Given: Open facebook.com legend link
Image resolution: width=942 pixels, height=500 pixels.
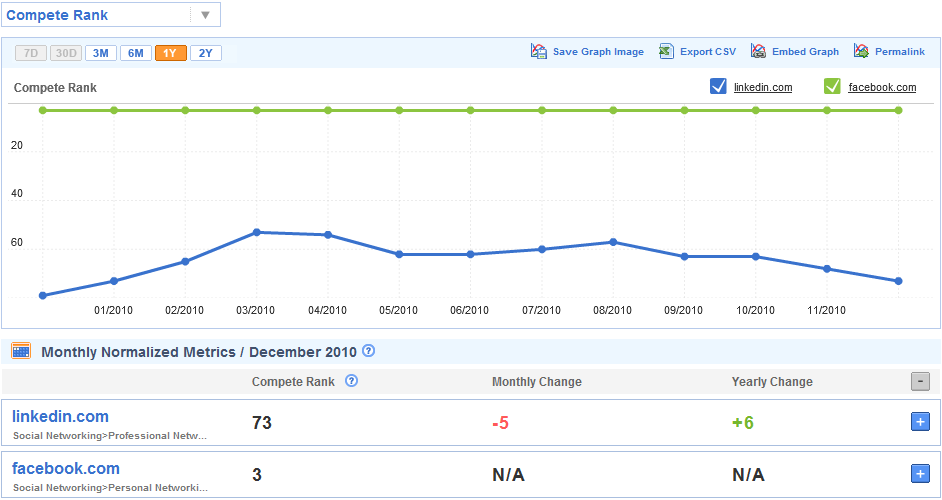Looking at the screenshot, I should (x=882, y=87).
